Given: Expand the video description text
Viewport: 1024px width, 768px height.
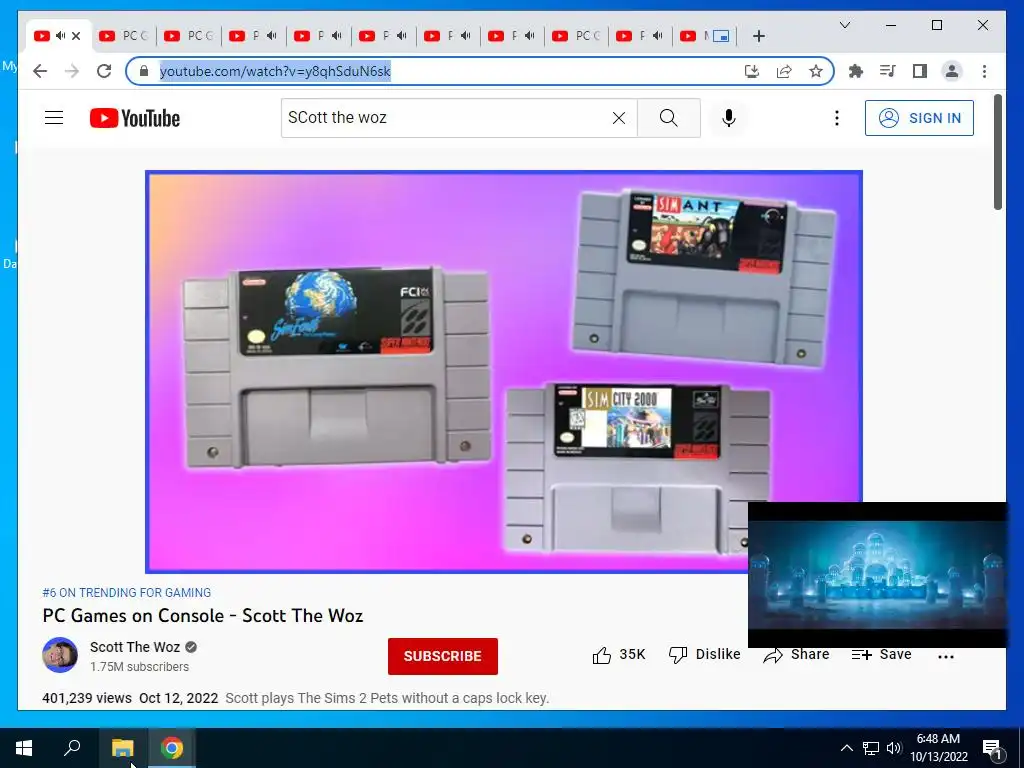Looking at the screenshot, I should coord(387,698).
